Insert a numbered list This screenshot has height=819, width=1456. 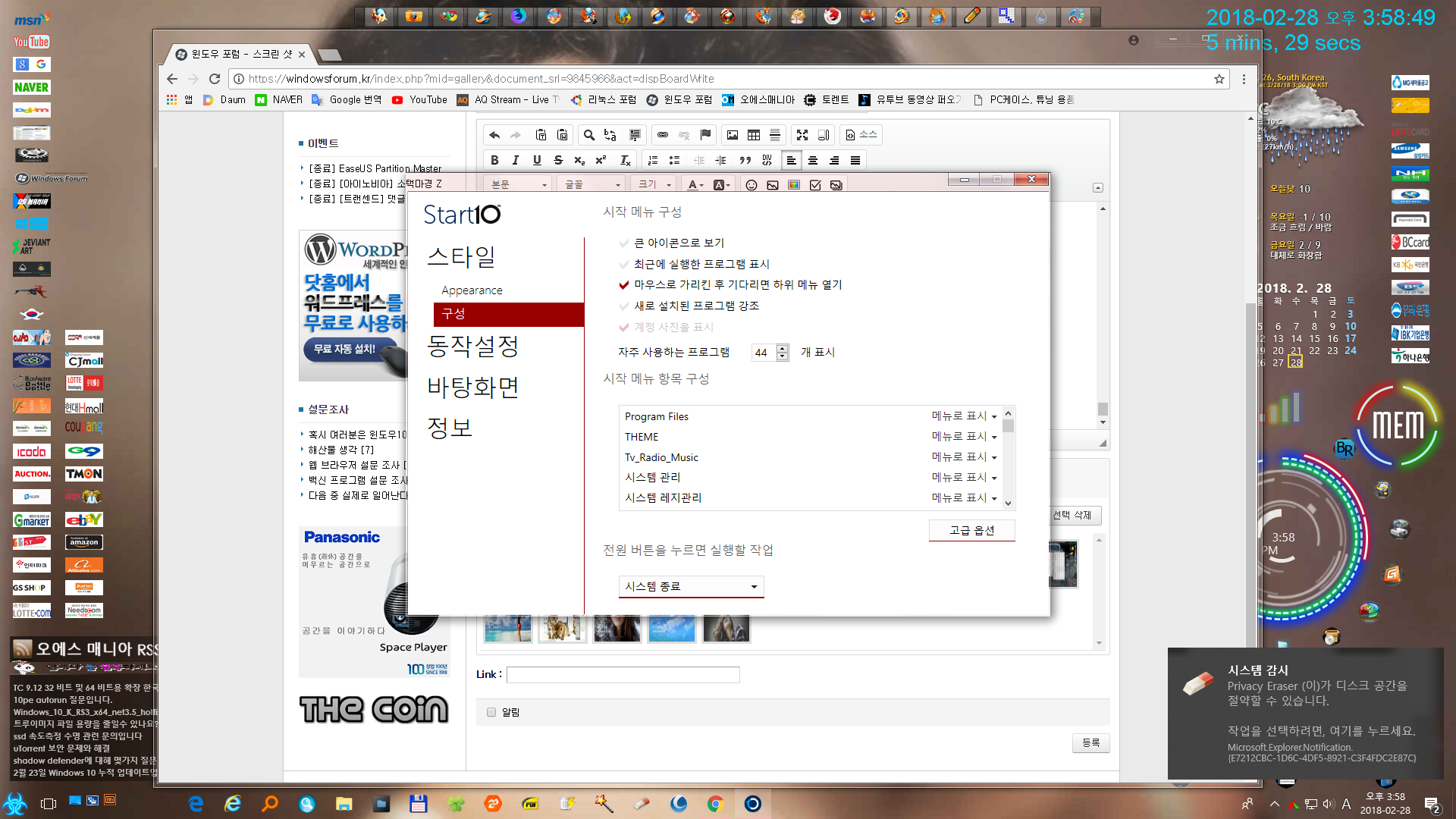click(653, 160)
